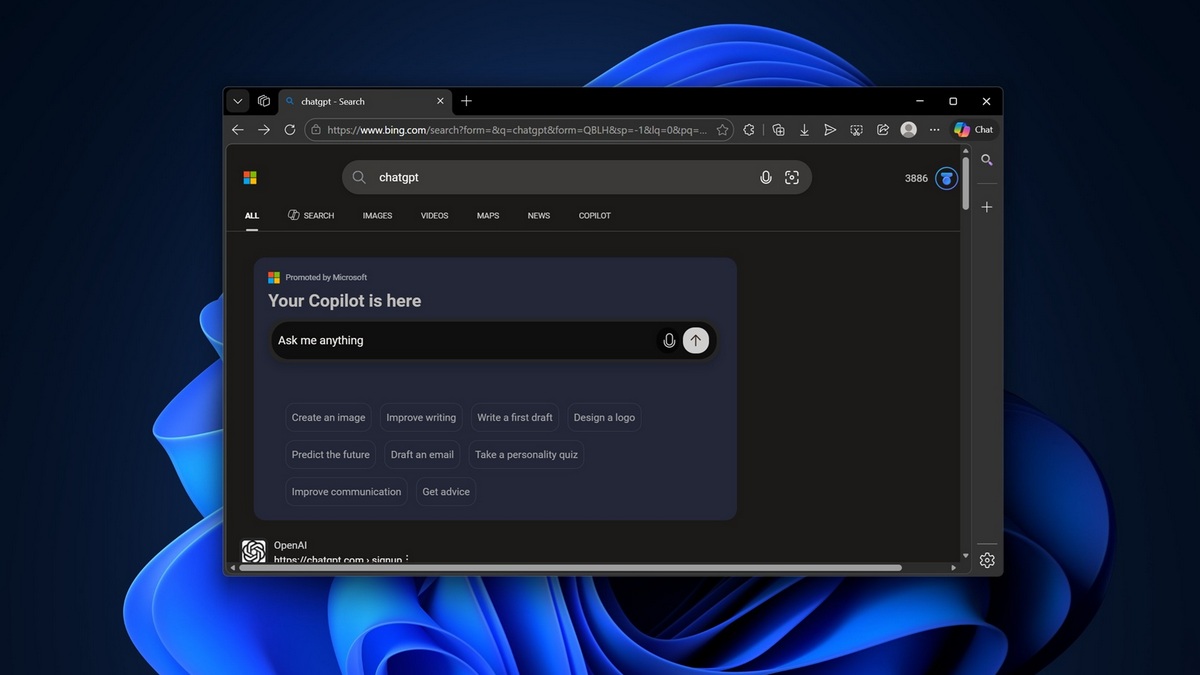This screenshot has width=1200, height=675.
Task: Open the sidebar search magnifier icon
Action: [987, 160]
